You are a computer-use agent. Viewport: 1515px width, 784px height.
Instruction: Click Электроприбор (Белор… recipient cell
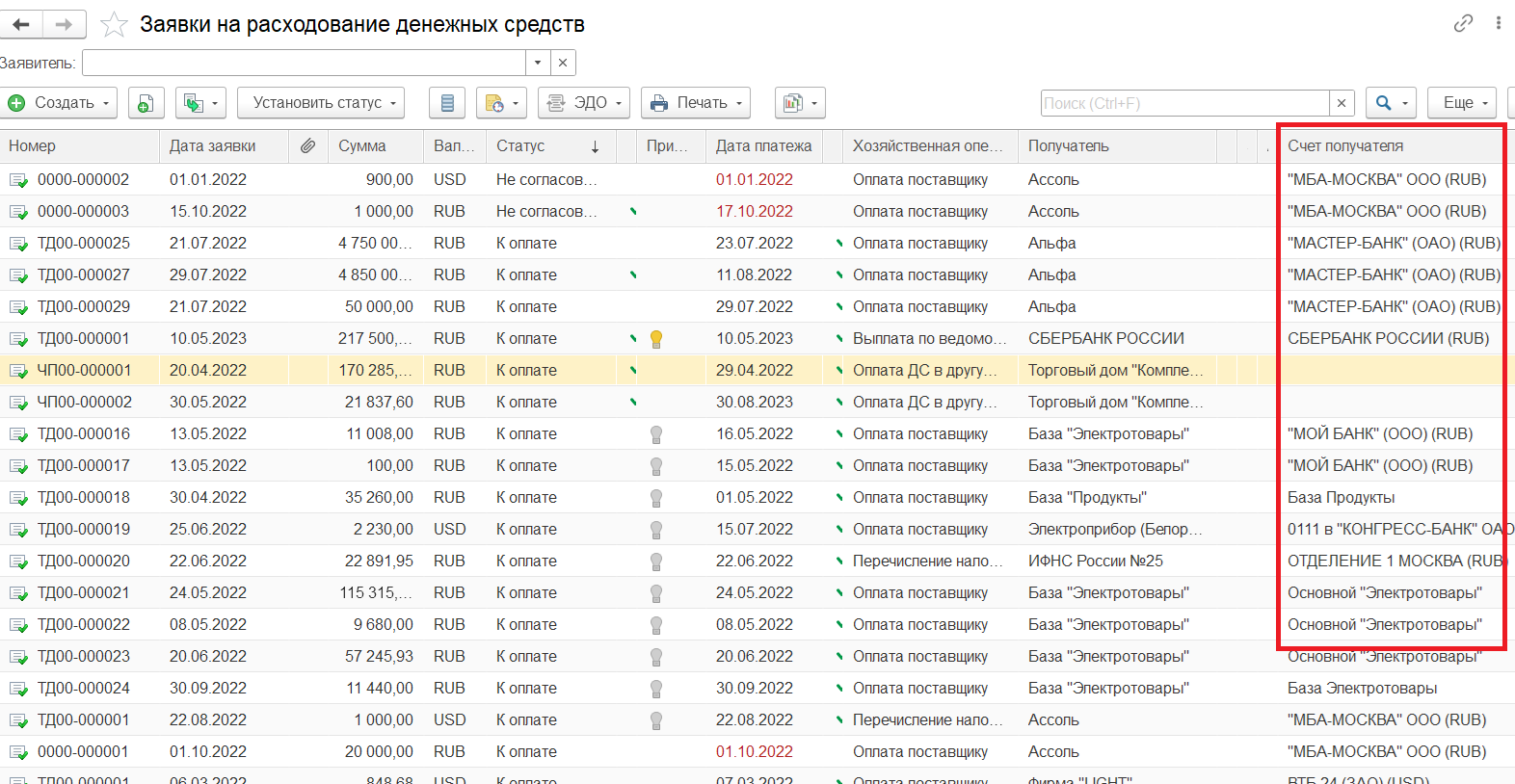point(1115,530)
